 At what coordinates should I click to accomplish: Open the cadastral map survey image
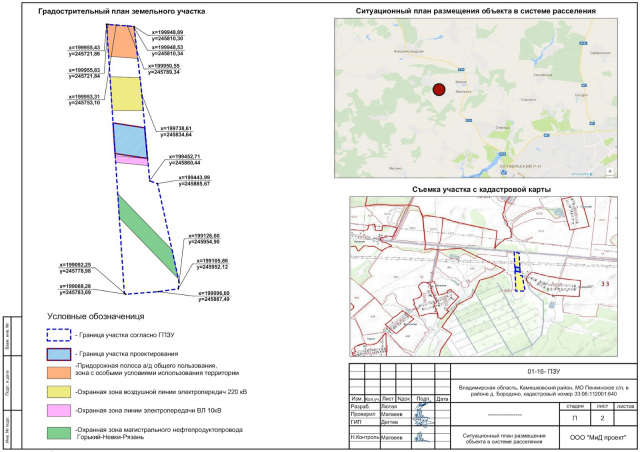point(483,276)
